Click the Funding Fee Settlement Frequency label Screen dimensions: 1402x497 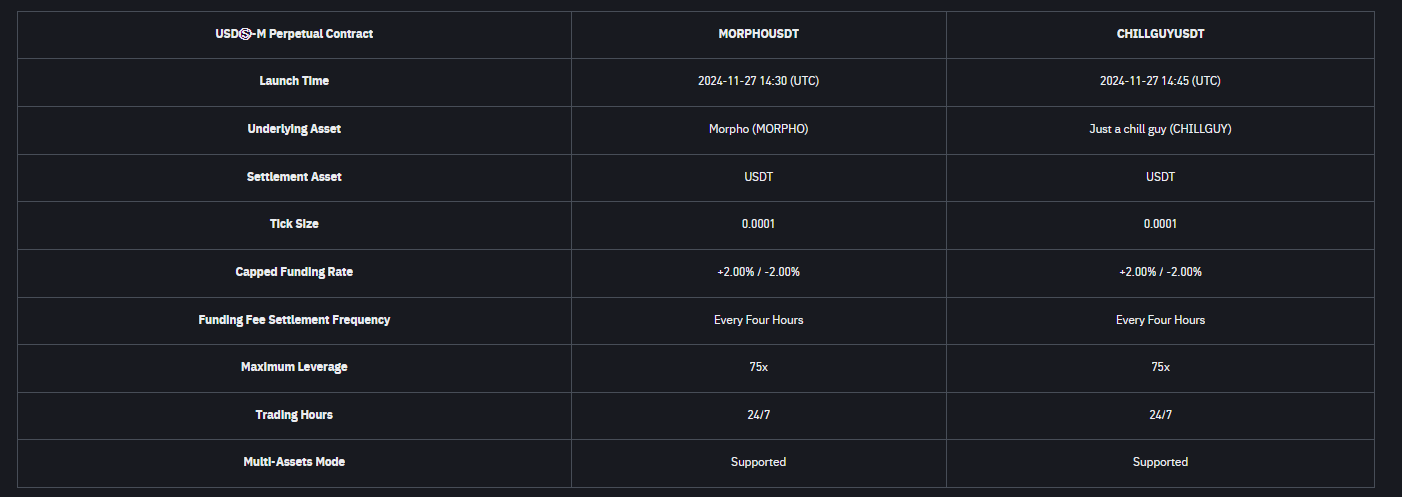point(294,320)
